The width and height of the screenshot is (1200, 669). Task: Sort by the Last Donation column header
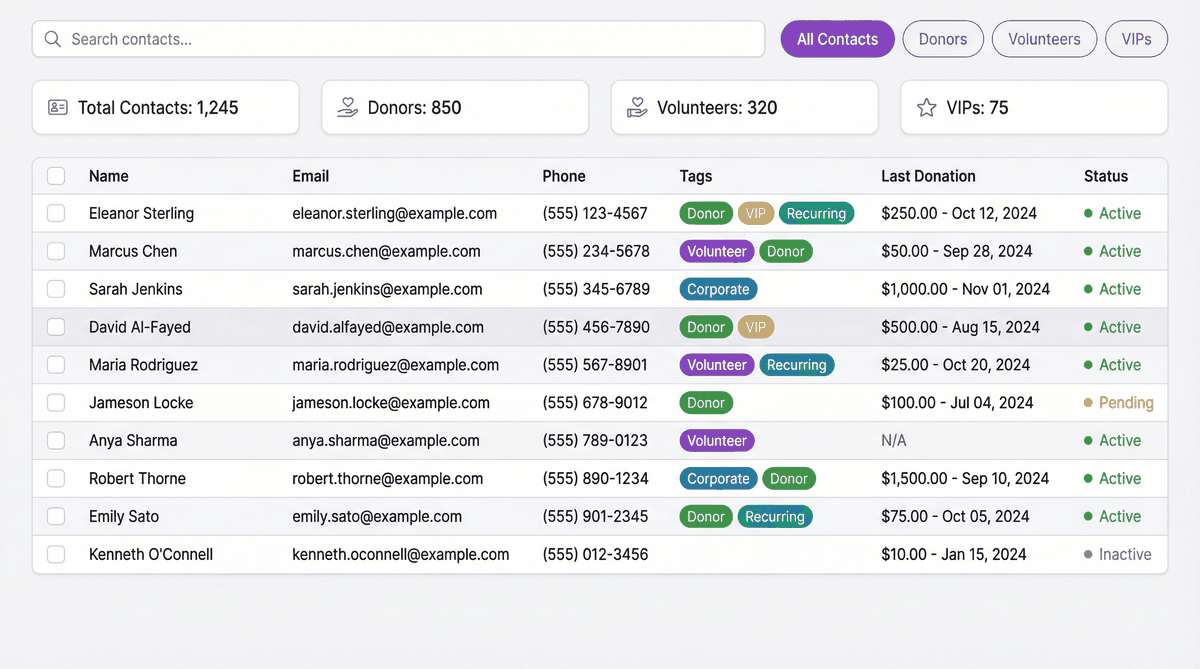(x=928, y=175)
